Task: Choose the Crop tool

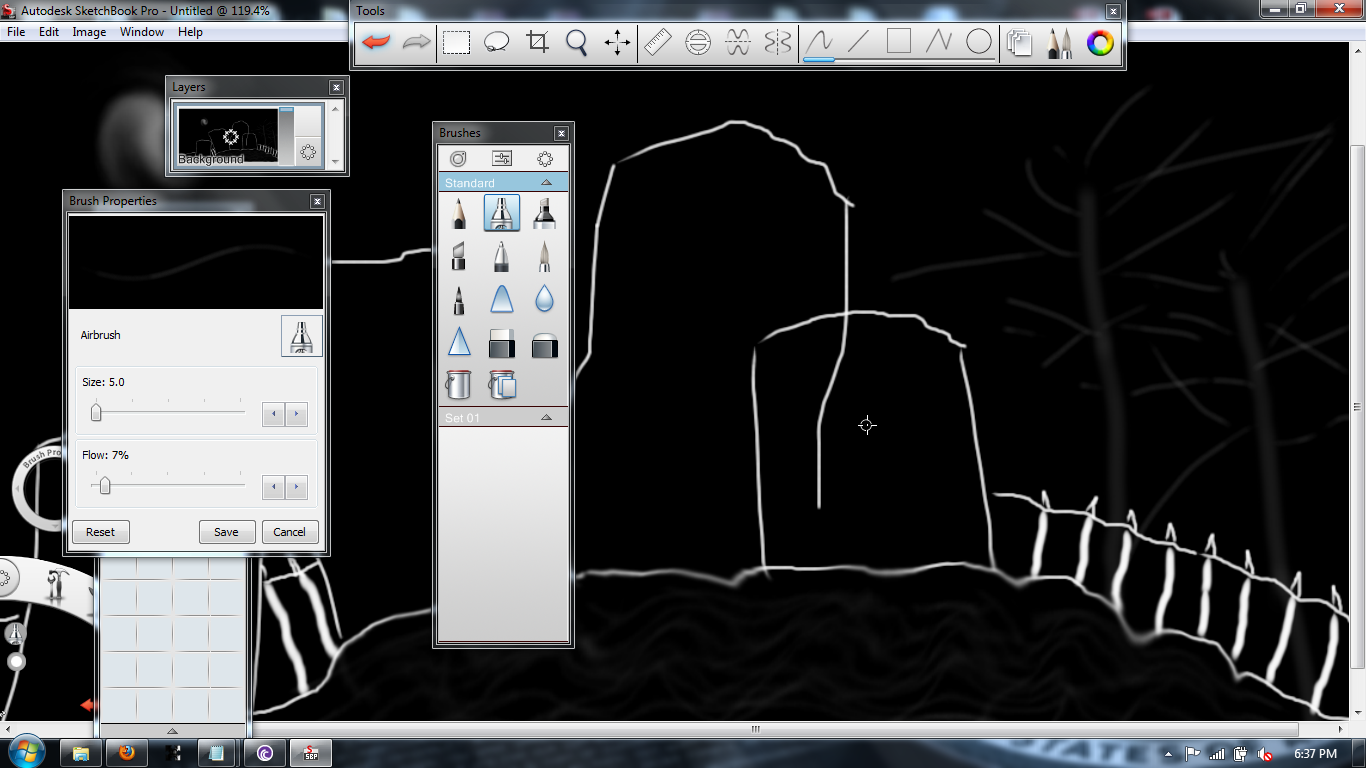Action: (538, 42)
